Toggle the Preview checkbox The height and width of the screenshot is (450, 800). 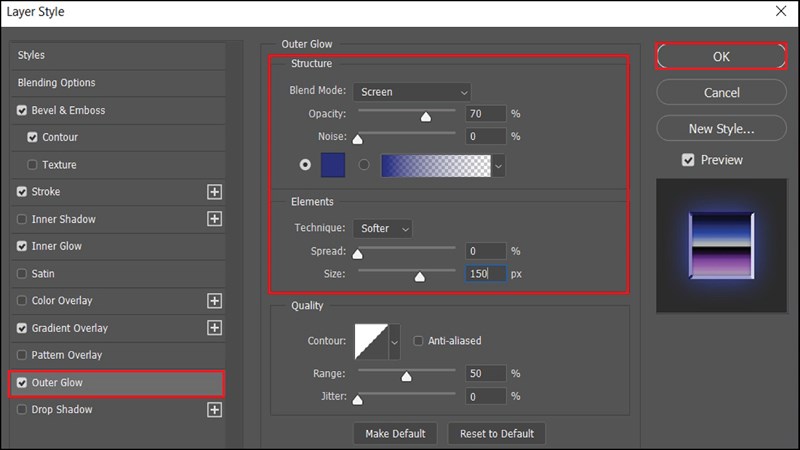688,160
